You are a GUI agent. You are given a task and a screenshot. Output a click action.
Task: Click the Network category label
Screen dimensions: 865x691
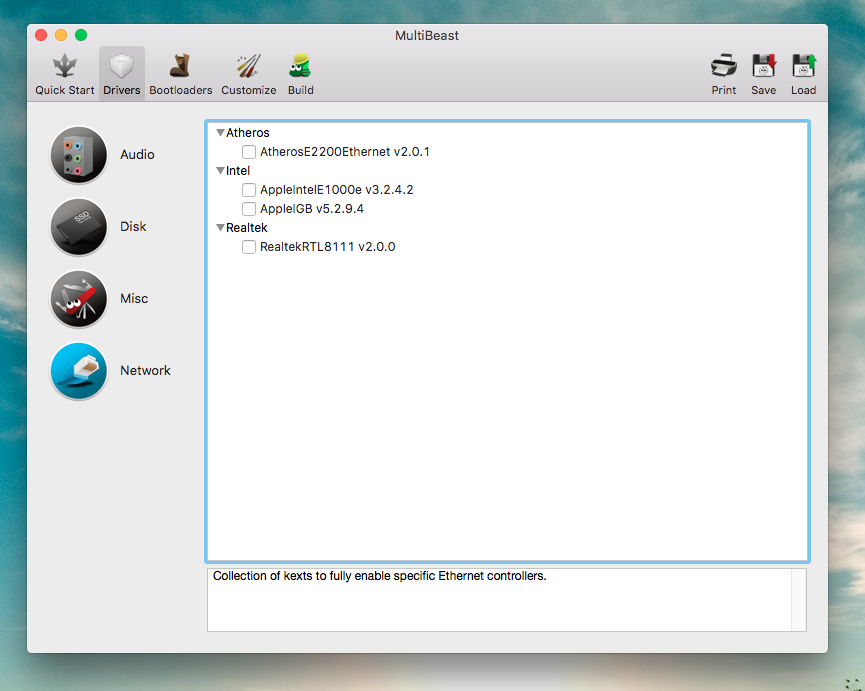pos(145,371)
